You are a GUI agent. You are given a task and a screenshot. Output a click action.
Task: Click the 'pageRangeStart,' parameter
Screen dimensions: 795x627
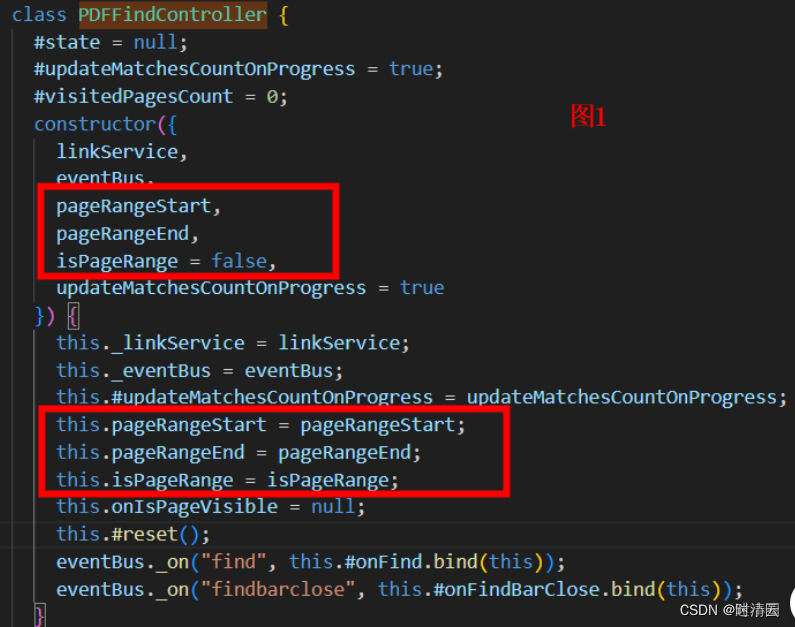(138, 206)
